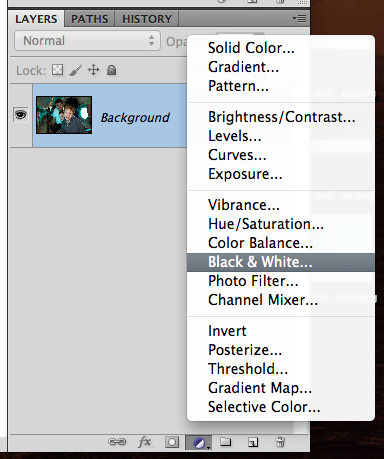The height and width of the screenshot is (459, 384).
Task: Click the delete layer trash icon
Action: [x=280, y=442]
